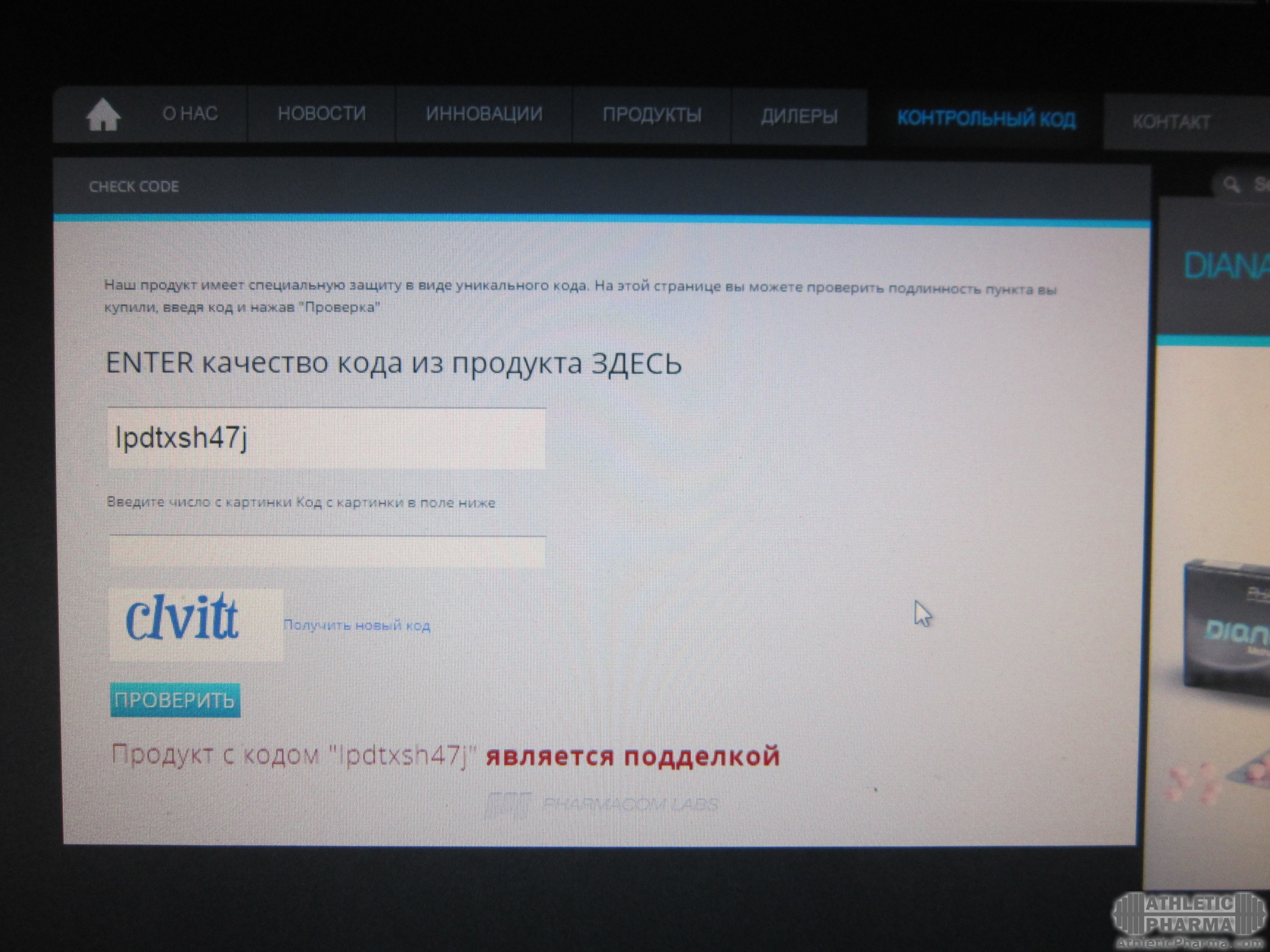
Task: Click the empty captcha input field
Action: (326, 552)
